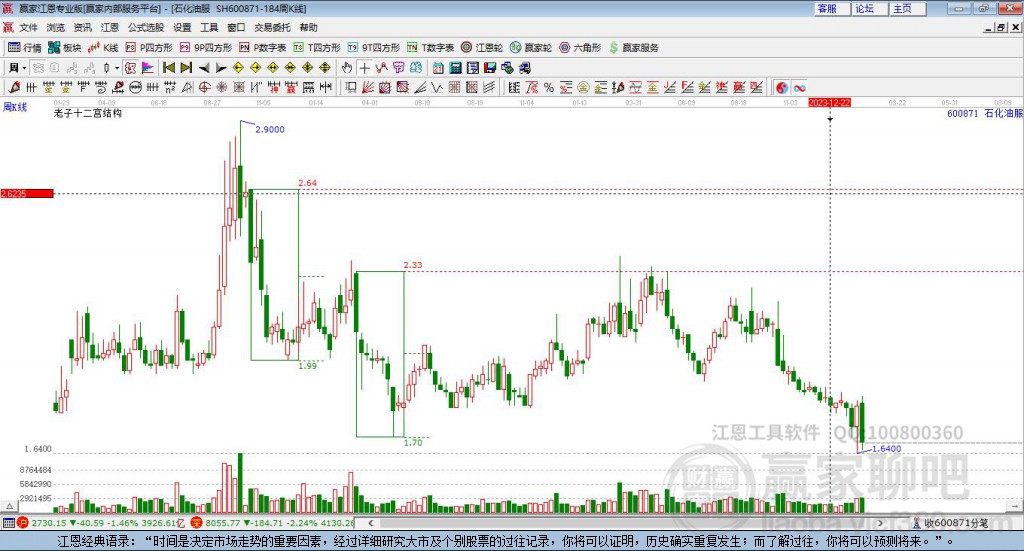Jump to last bar icon
Screen dimensions: 1024x551
pos(186,68)
